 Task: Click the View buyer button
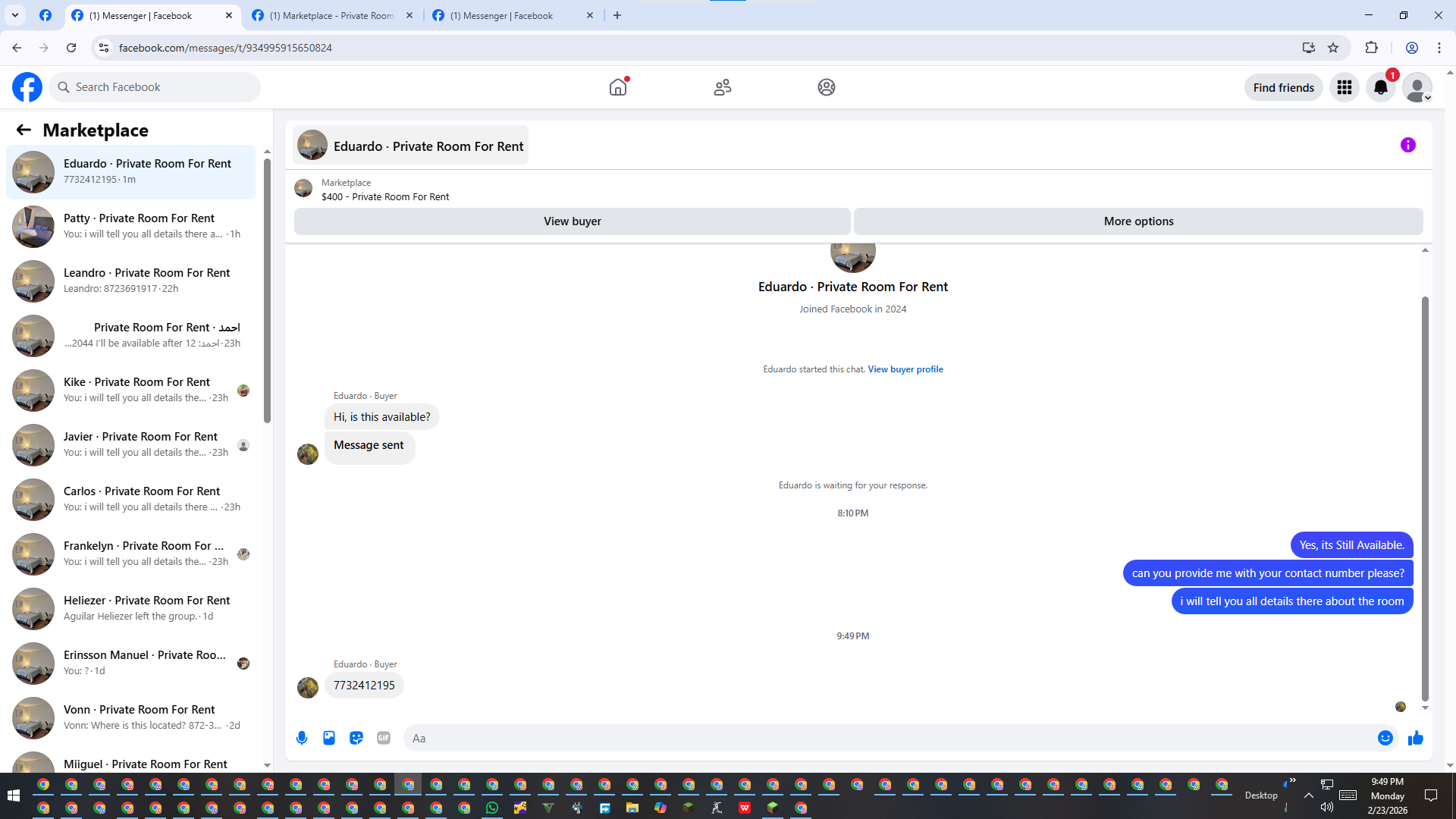572,221
